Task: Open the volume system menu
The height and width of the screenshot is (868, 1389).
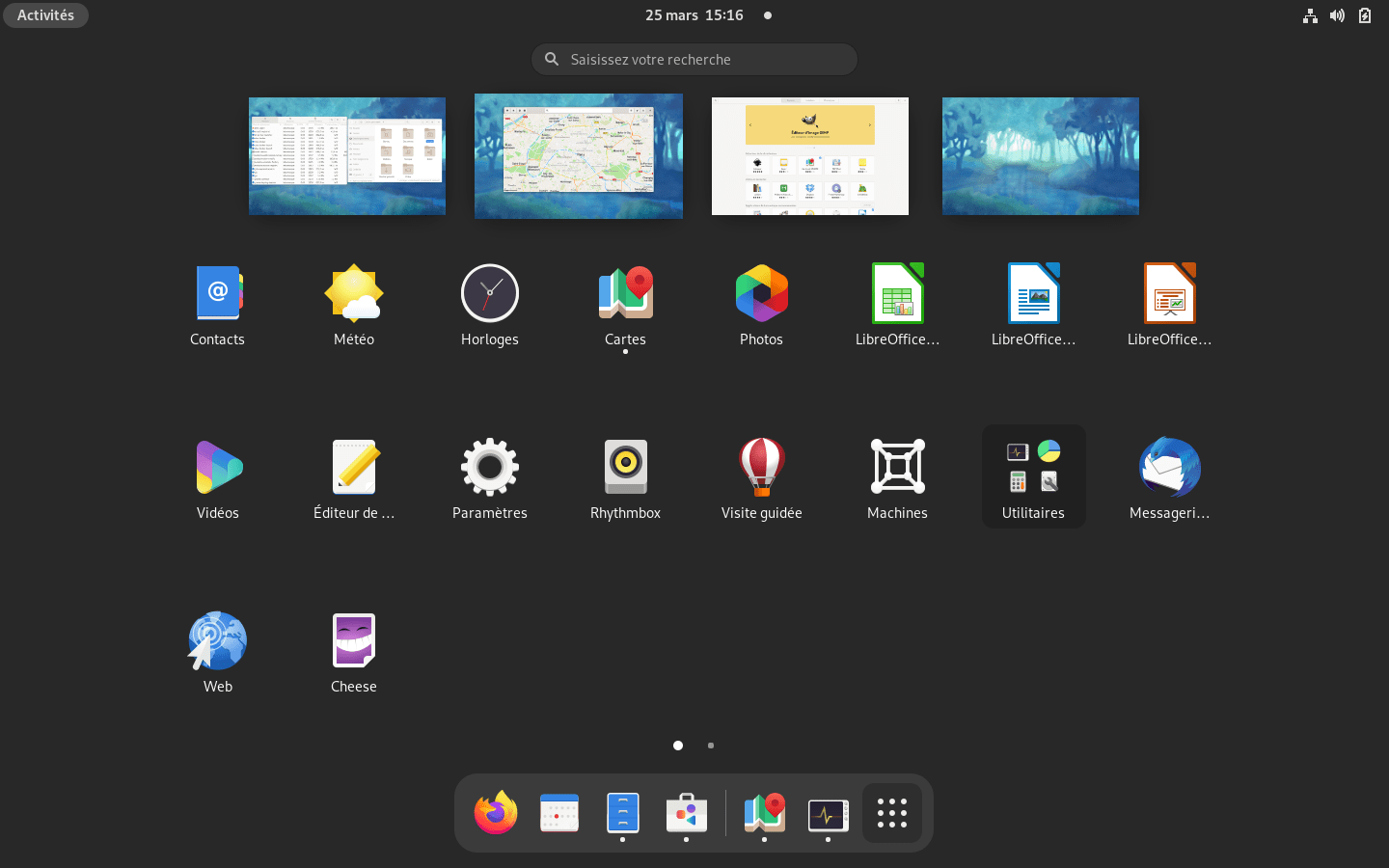Action: click(1337, 15)
